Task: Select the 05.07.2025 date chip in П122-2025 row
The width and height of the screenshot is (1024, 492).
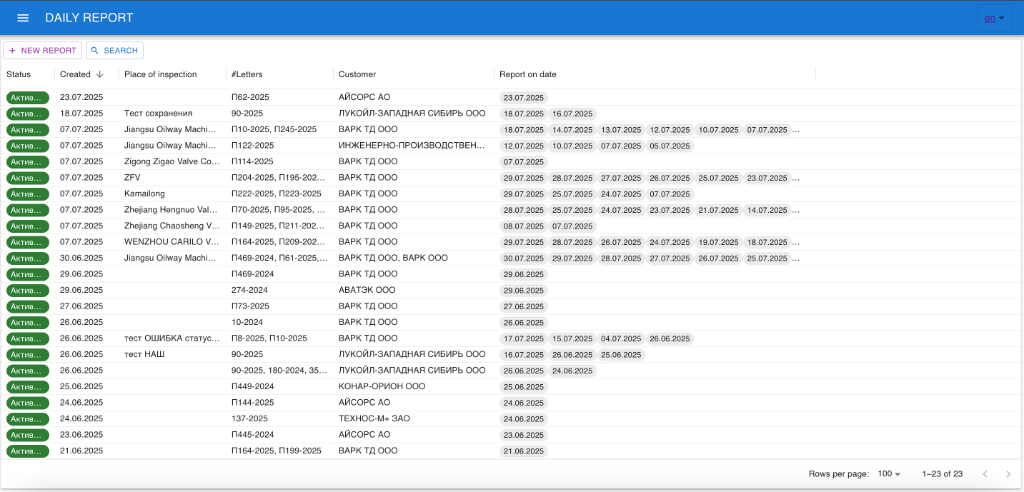Action: pyautogui.click(x=669, y=146)
